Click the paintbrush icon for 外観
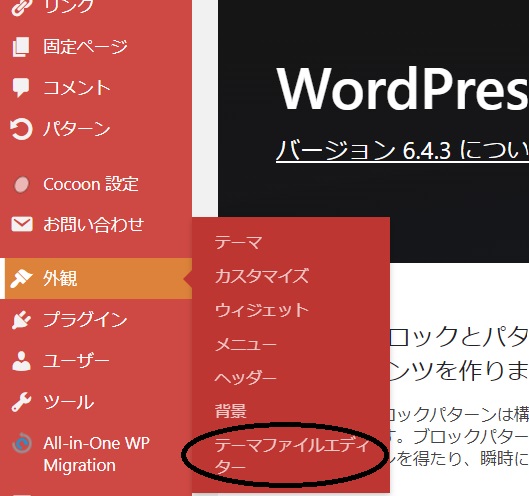529x496 pixels. [21, 279]
